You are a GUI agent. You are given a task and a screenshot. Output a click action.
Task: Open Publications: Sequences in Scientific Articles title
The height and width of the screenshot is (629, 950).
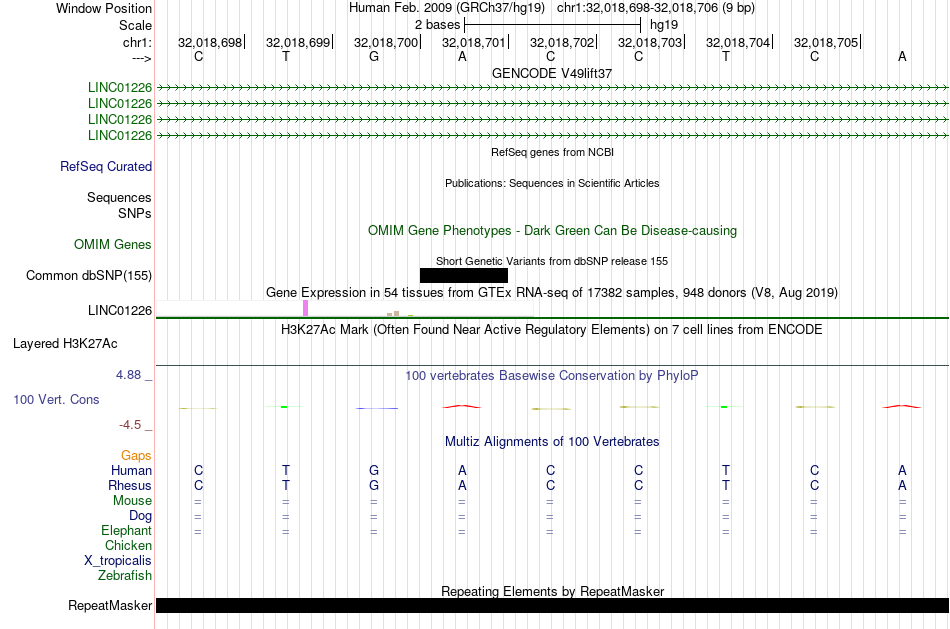click(x=552, y=183)
